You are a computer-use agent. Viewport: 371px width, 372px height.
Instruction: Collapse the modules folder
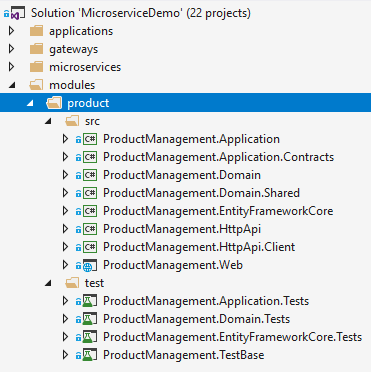click(x=12, y=86)
